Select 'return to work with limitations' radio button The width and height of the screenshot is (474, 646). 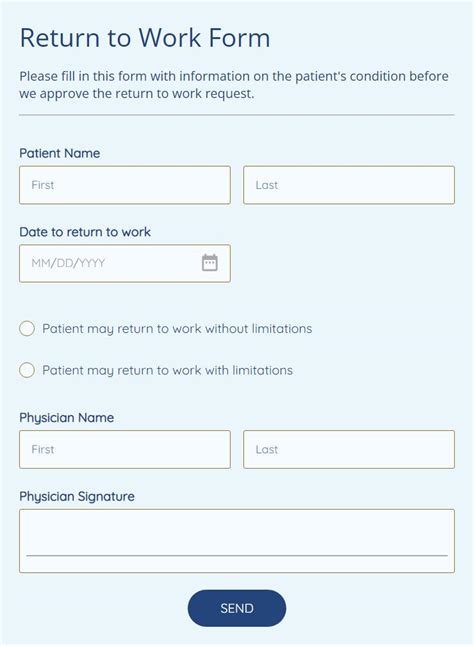(27, 370)
